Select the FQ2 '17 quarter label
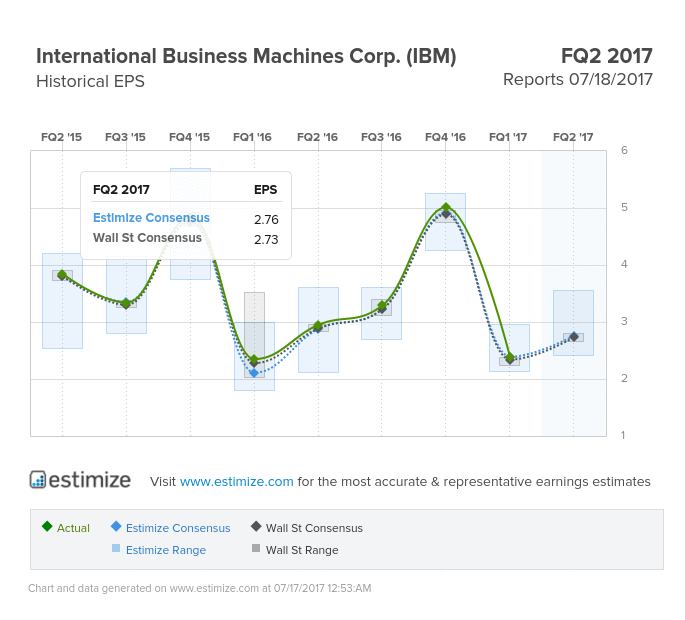 (x=573, y=137)
